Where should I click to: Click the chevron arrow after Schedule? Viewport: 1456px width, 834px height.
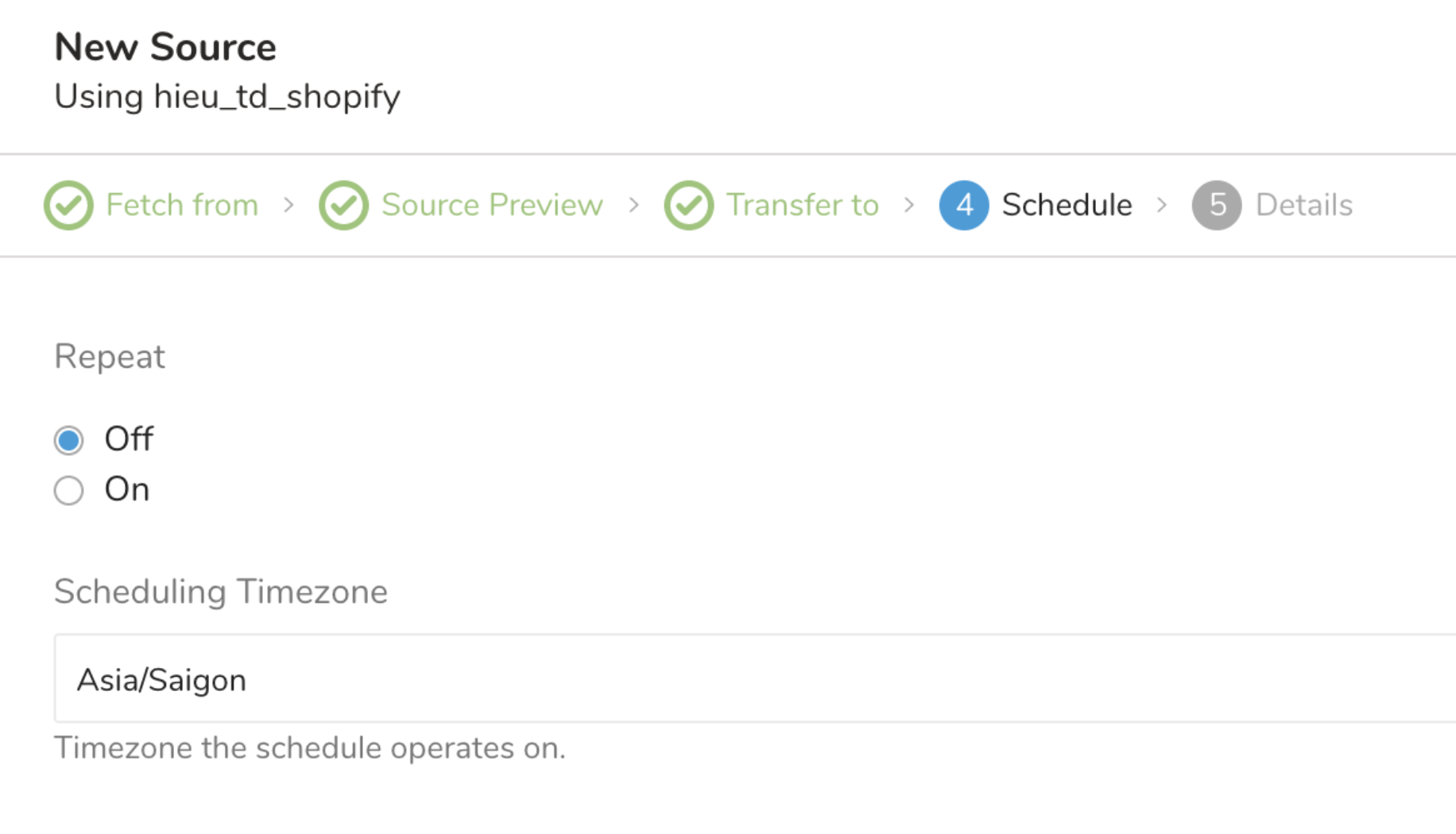pos(1162,206)
